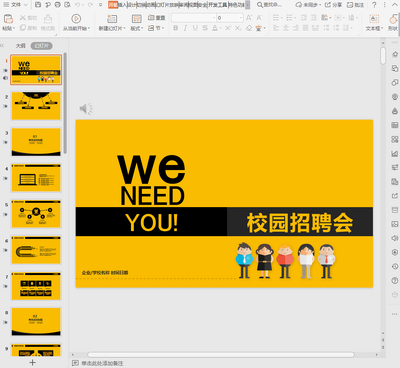Toggle center alignment paragraph button
Viewport: 400px width, 368px height.
coord(286,28)
